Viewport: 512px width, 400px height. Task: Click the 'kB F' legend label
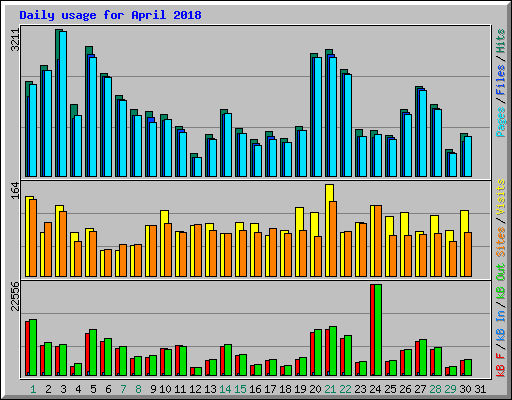pos(501,364)
